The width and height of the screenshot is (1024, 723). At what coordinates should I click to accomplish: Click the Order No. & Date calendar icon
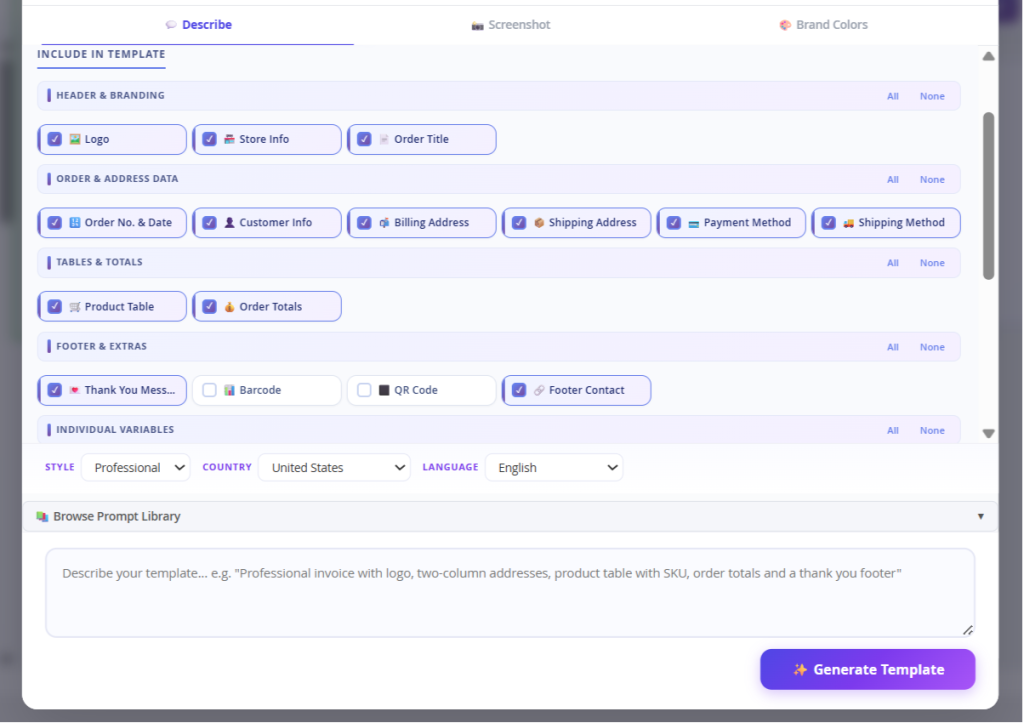pos(75,223)
